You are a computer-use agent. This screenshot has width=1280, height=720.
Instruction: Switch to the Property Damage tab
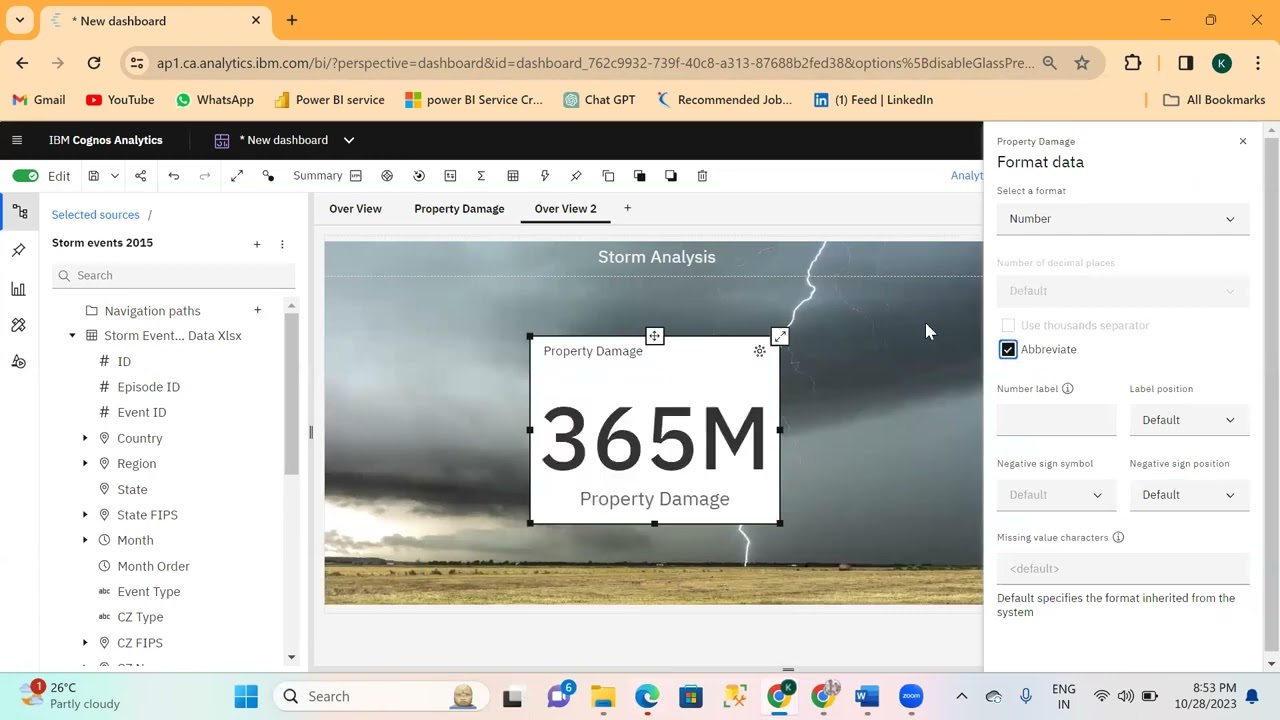pos(459,209)
